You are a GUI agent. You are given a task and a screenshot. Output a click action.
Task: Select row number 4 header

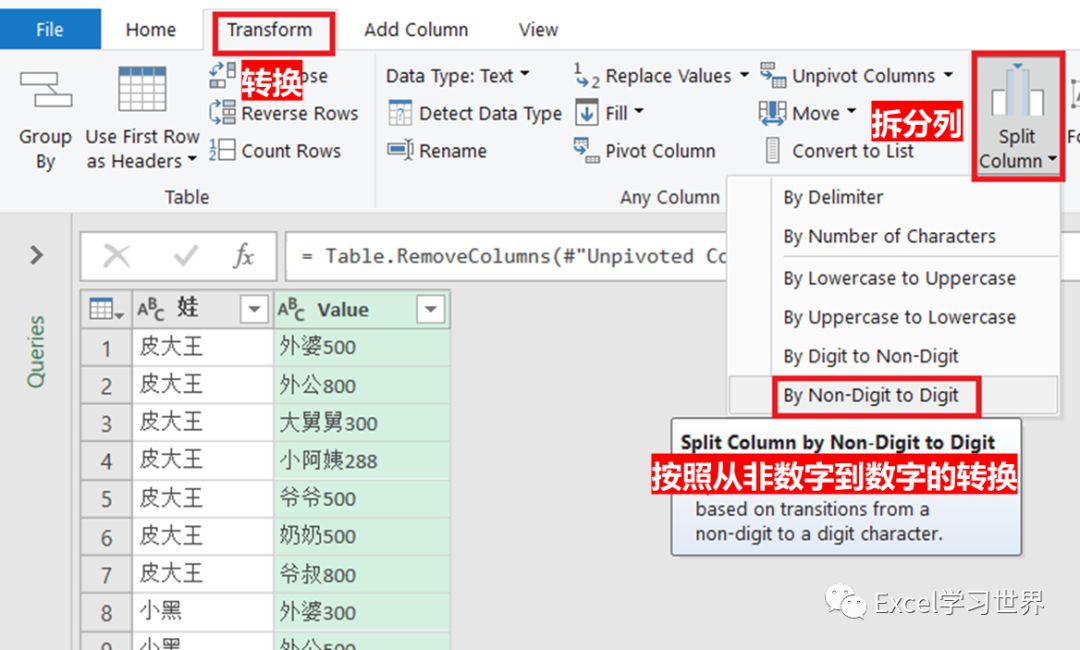tap(106, 461)
